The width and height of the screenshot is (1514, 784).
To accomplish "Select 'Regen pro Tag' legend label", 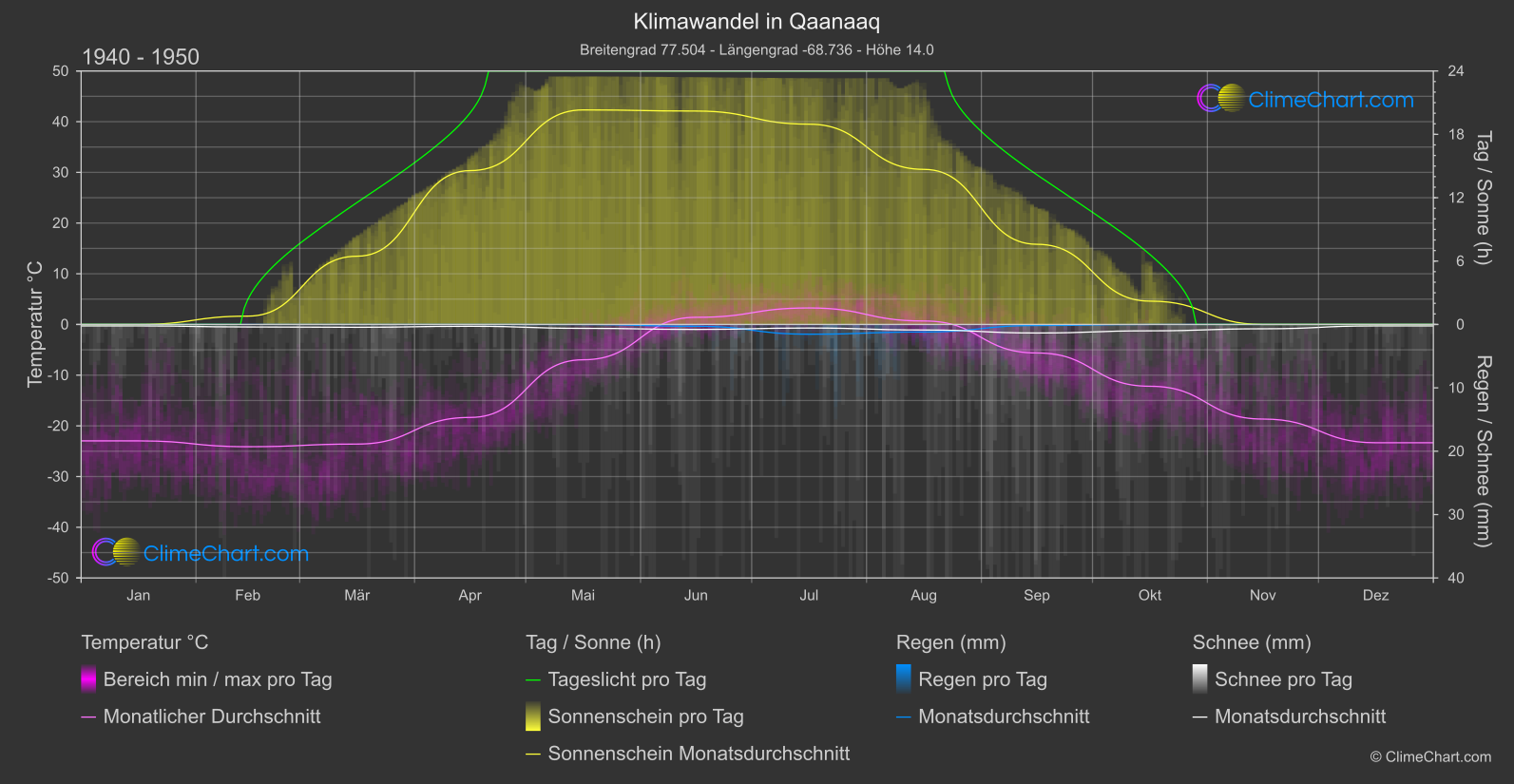I will 983,679.
